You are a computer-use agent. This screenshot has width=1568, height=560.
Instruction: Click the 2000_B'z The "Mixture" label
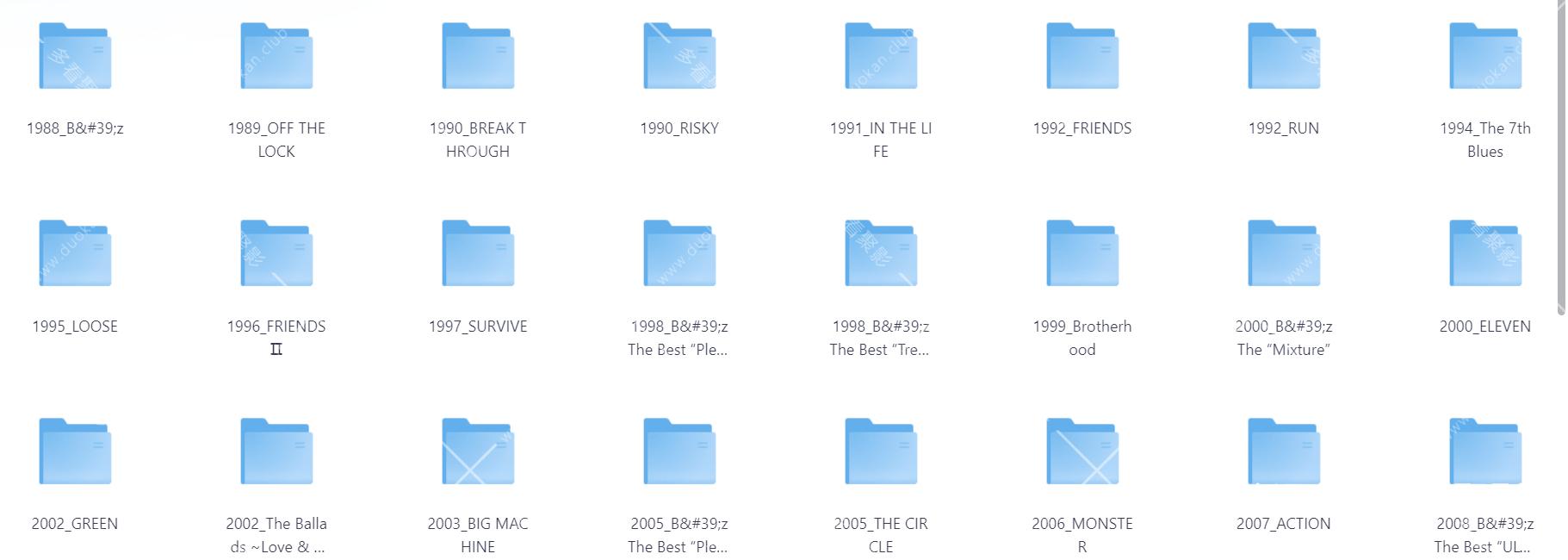point(1283,338)
